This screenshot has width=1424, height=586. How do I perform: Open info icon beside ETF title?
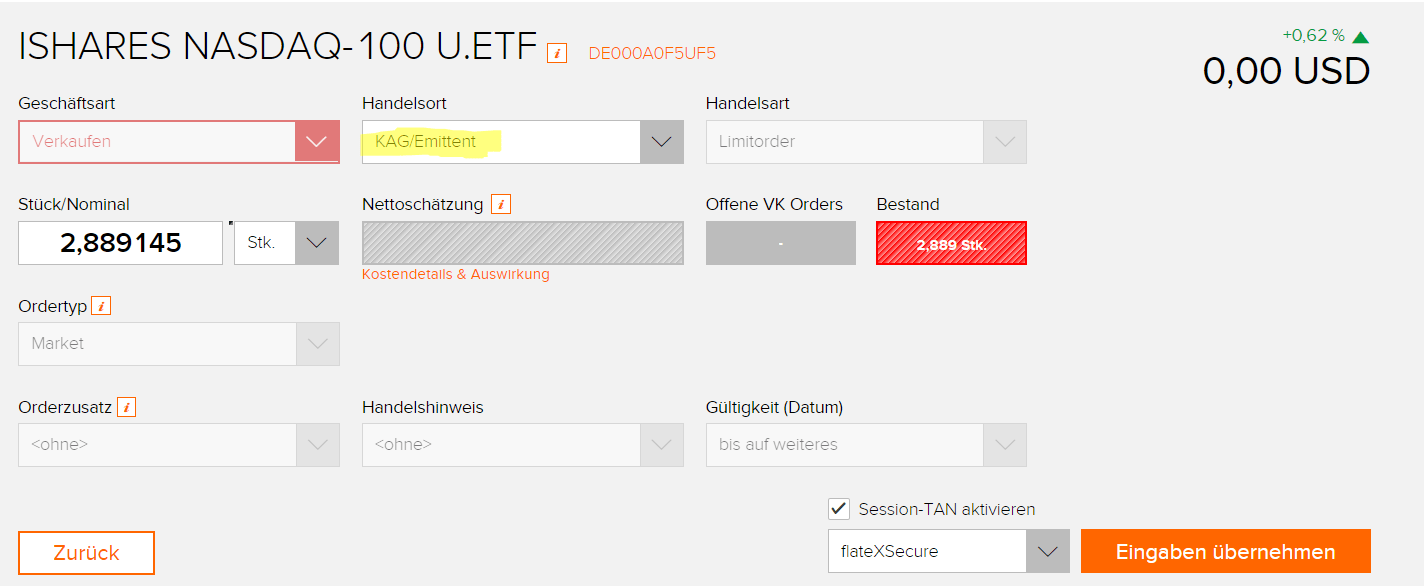click(x=557, y=53)
